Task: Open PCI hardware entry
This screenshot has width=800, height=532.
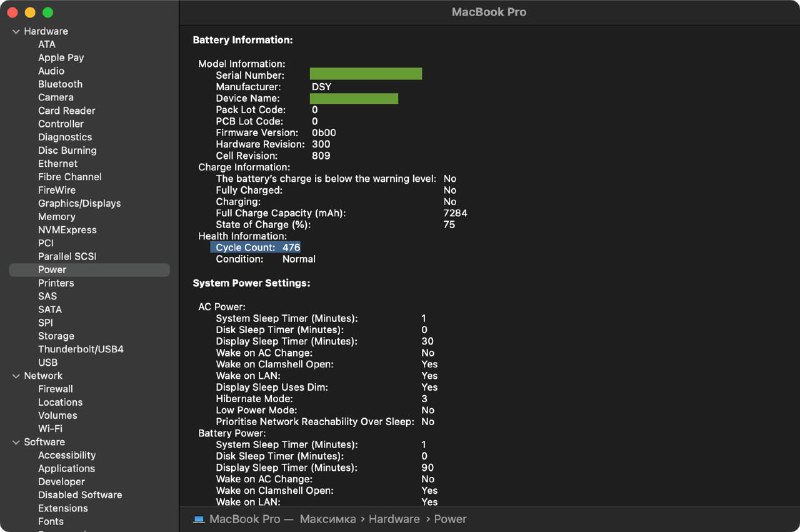Action: [45, 243]
